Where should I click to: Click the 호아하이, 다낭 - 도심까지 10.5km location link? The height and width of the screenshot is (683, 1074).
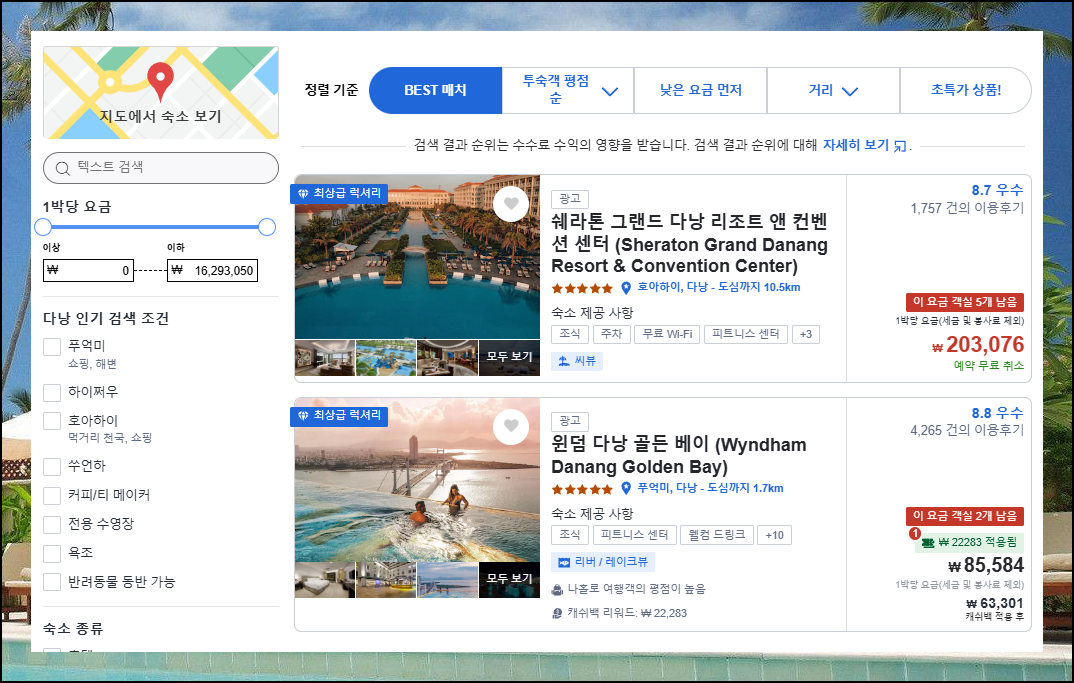719,287
